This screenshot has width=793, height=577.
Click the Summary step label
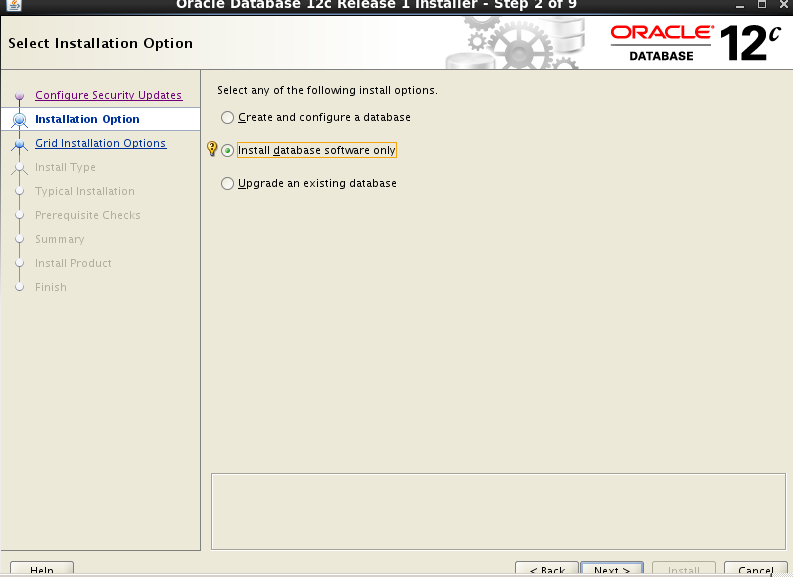click(x=60, y=239)
